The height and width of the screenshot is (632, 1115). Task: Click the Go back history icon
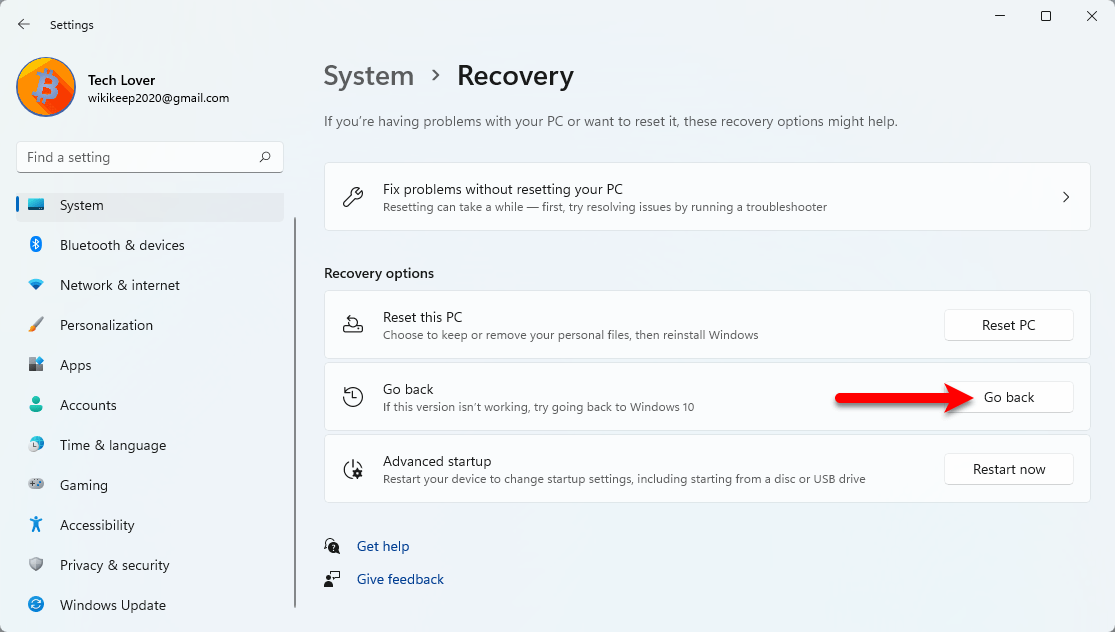[353, 397]
